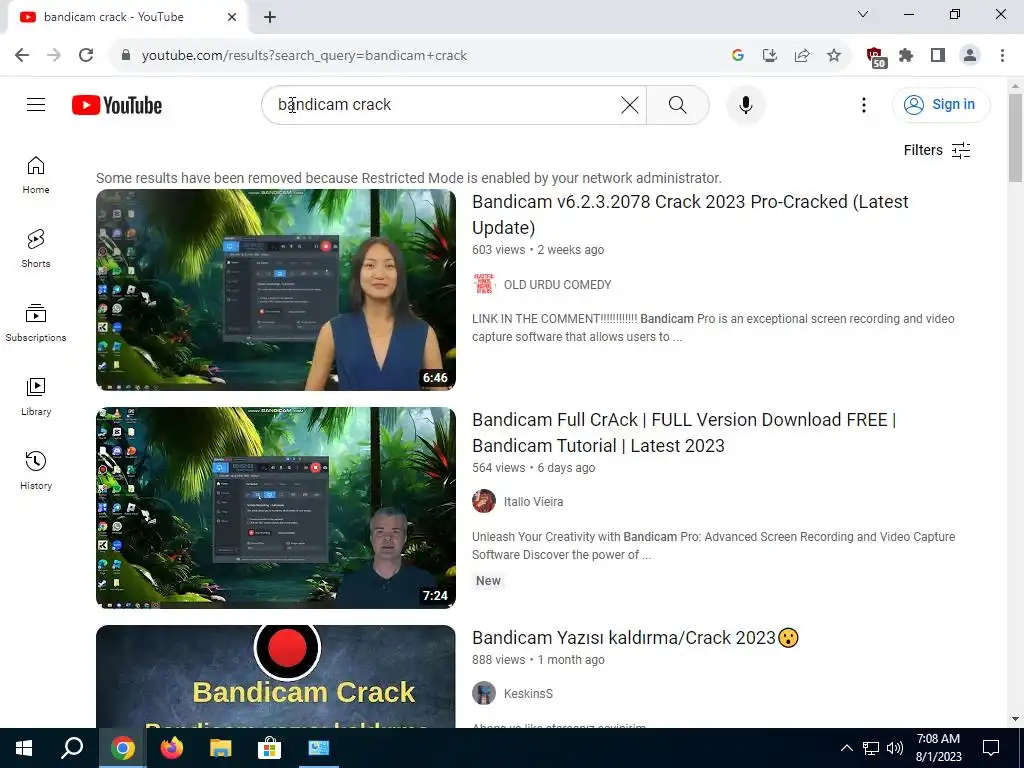
Task: Open Windows taskbar search
Action: [72, 748]
